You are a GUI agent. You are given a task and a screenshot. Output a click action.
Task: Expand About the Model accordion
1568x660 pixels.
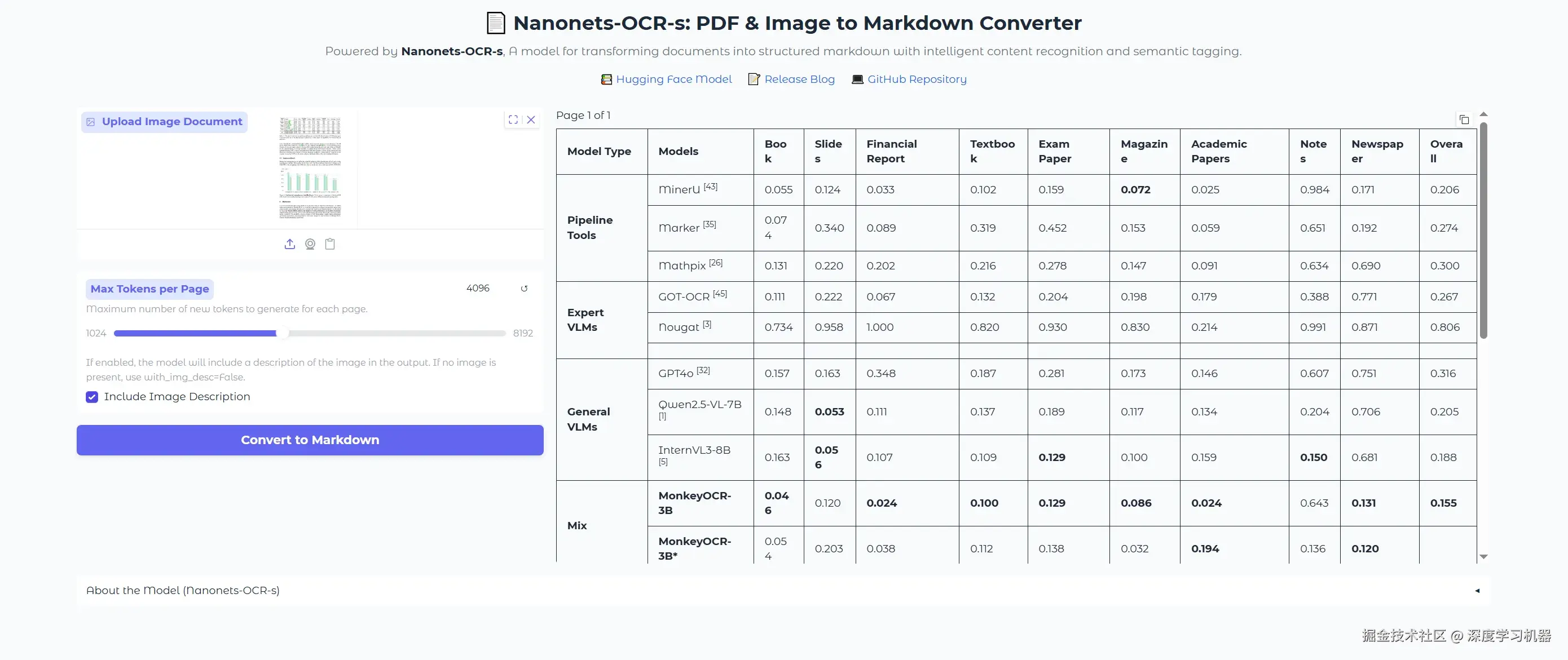point(183,590)
